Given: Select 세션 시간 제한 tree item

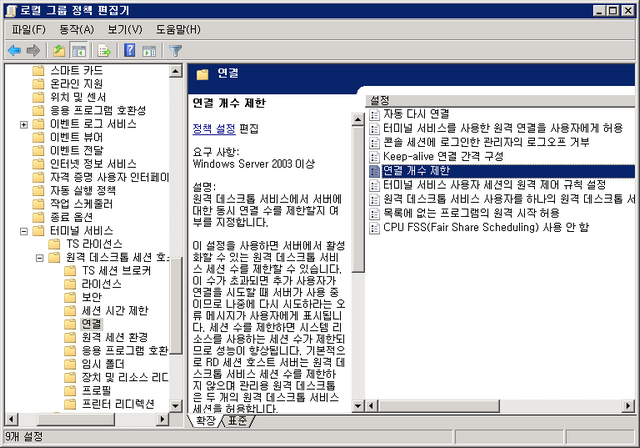Looking at the screenshot, I should pos(115,310).
